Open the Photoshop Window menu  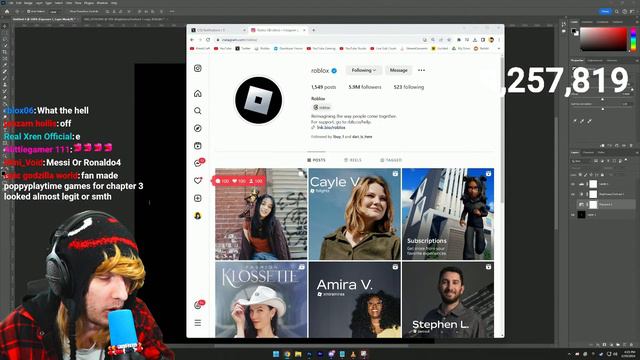tap(102, 3)
